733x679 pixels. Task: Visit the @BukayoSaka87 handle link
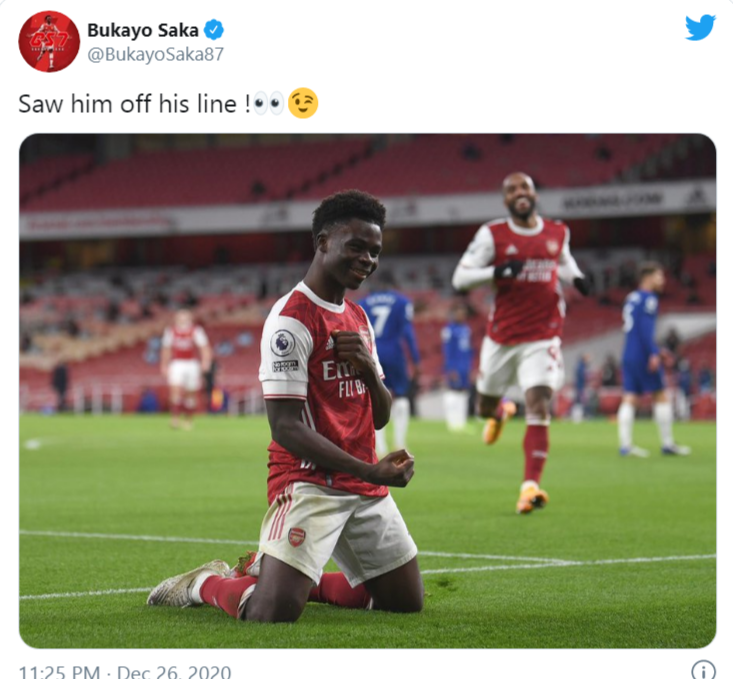tap(155, 54)
